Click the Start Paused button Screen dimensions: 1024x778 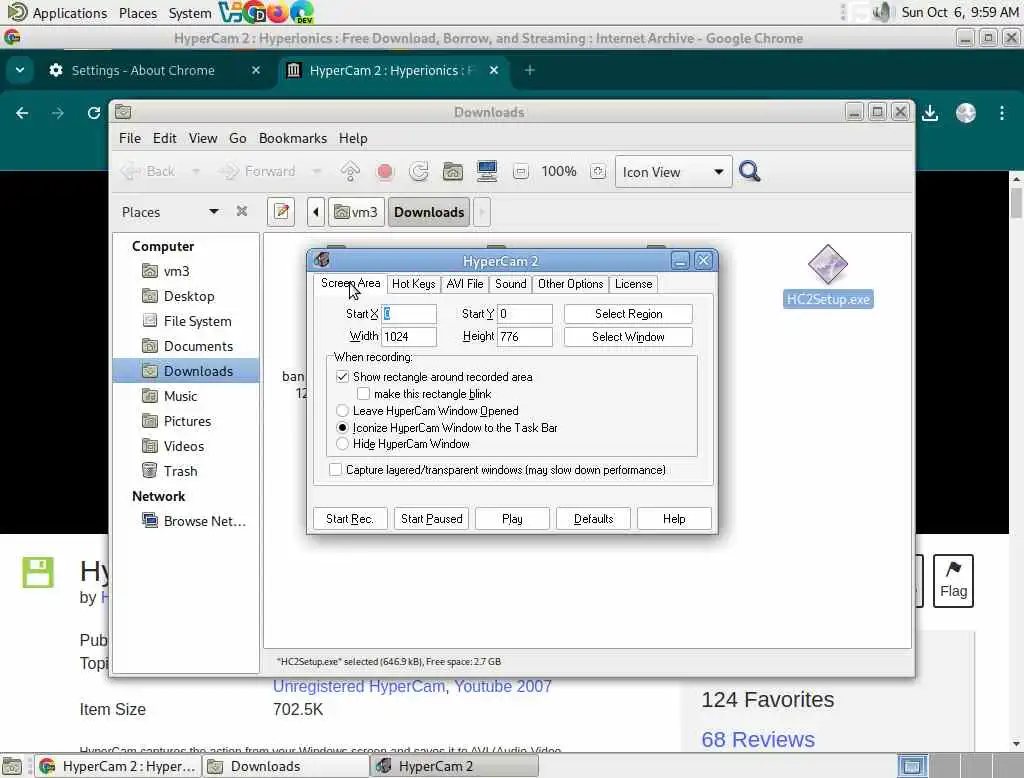point(431,519)
